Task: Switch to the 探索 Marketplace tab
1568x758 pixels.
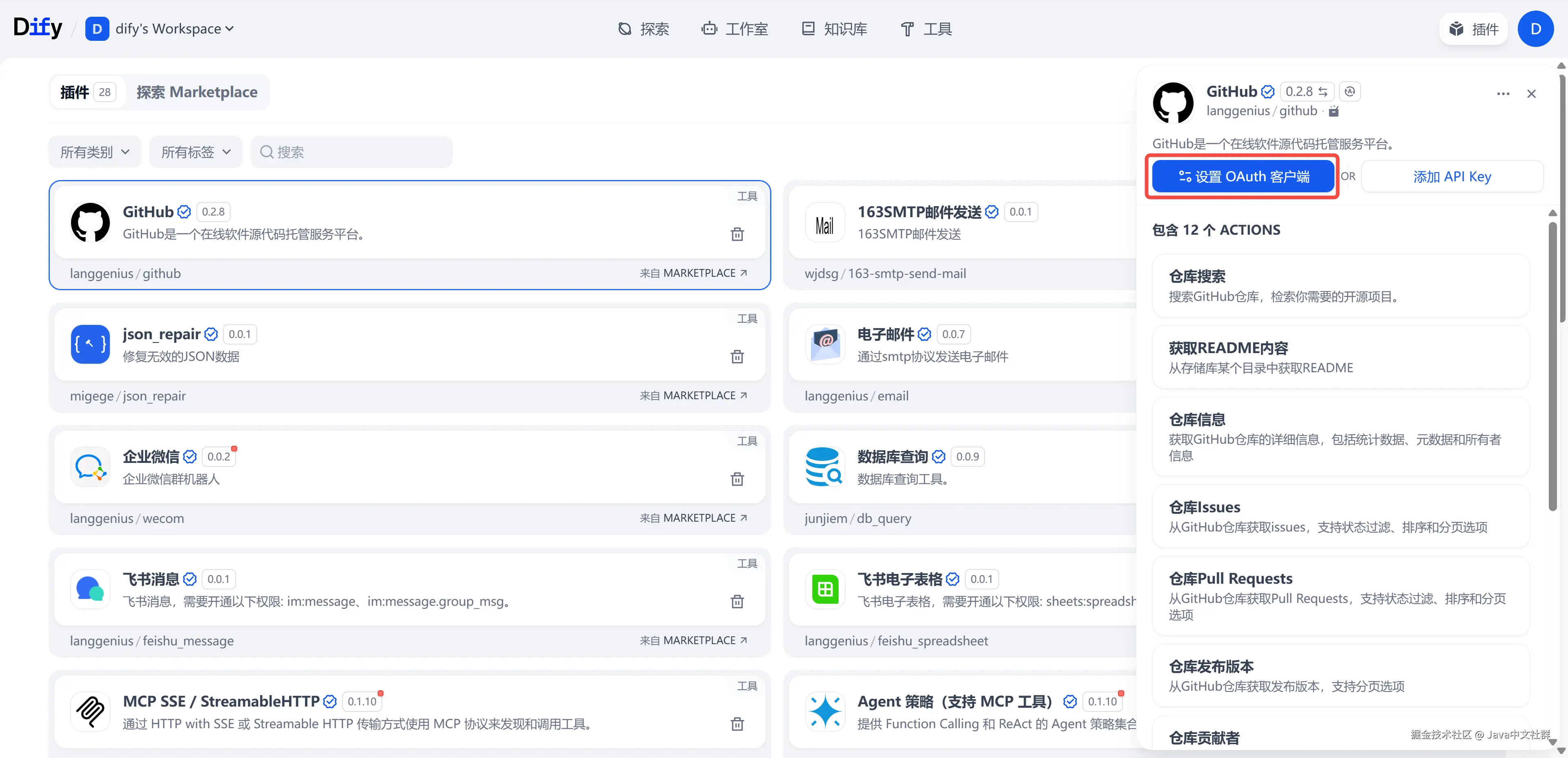Action: tap(196, 92)
